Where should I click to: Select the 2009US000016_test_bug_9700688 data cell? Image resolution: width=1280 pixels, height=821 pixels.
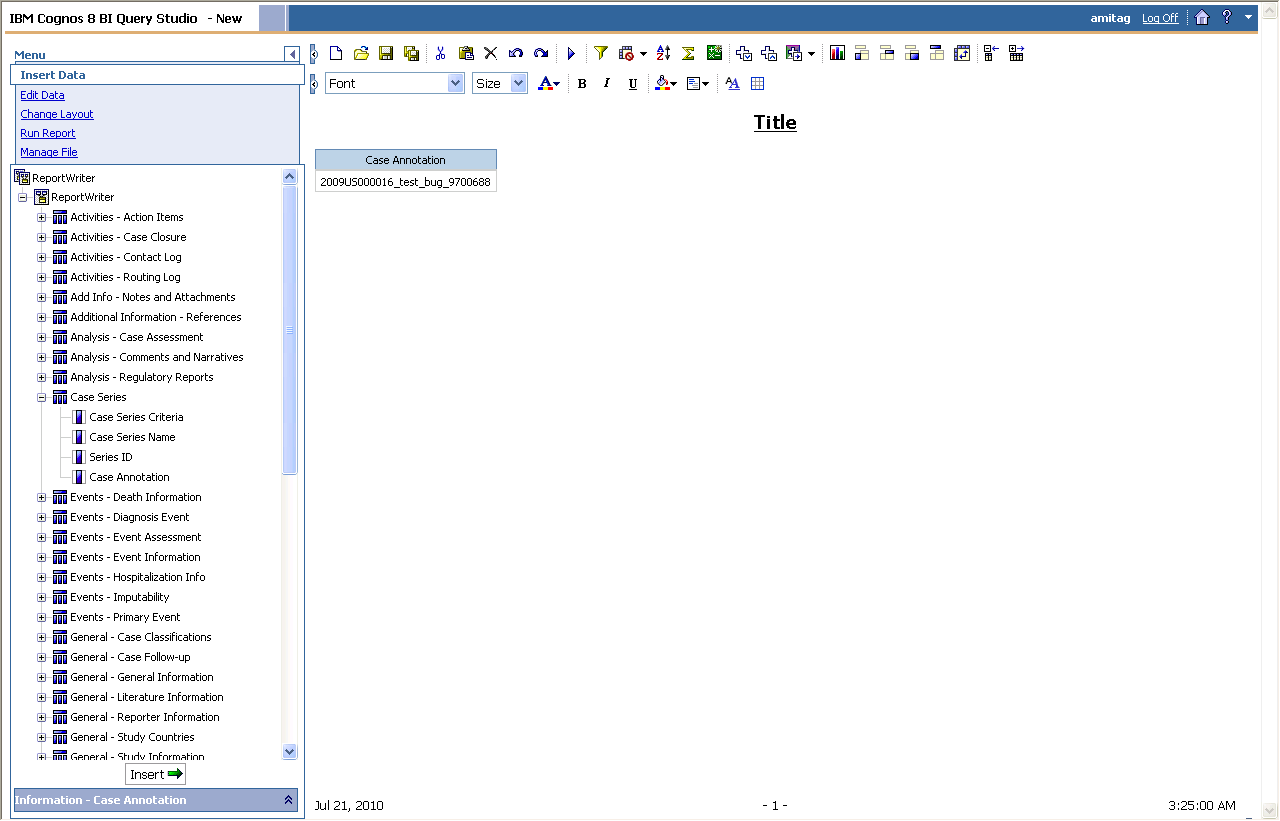pos(406,182)
